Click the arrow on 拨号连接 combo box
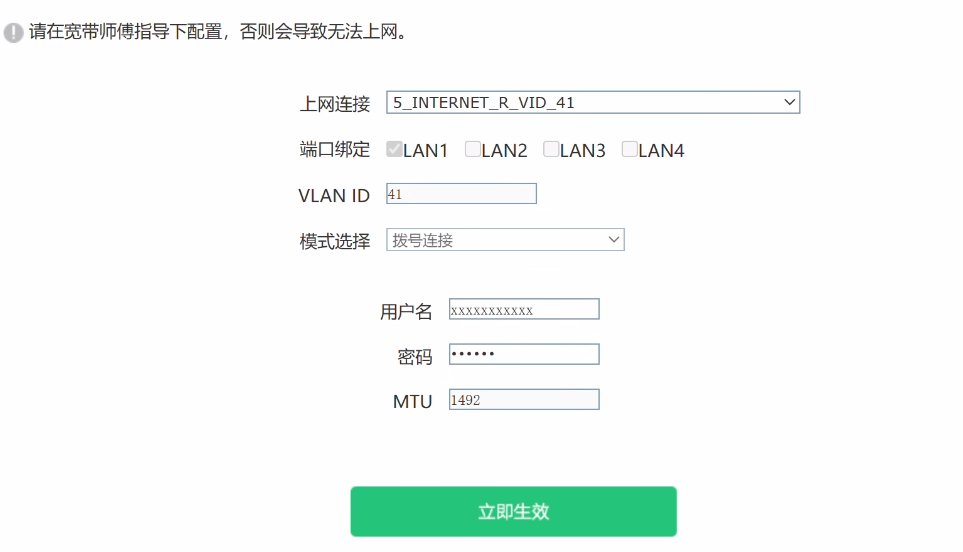 (x=614, y=240)
